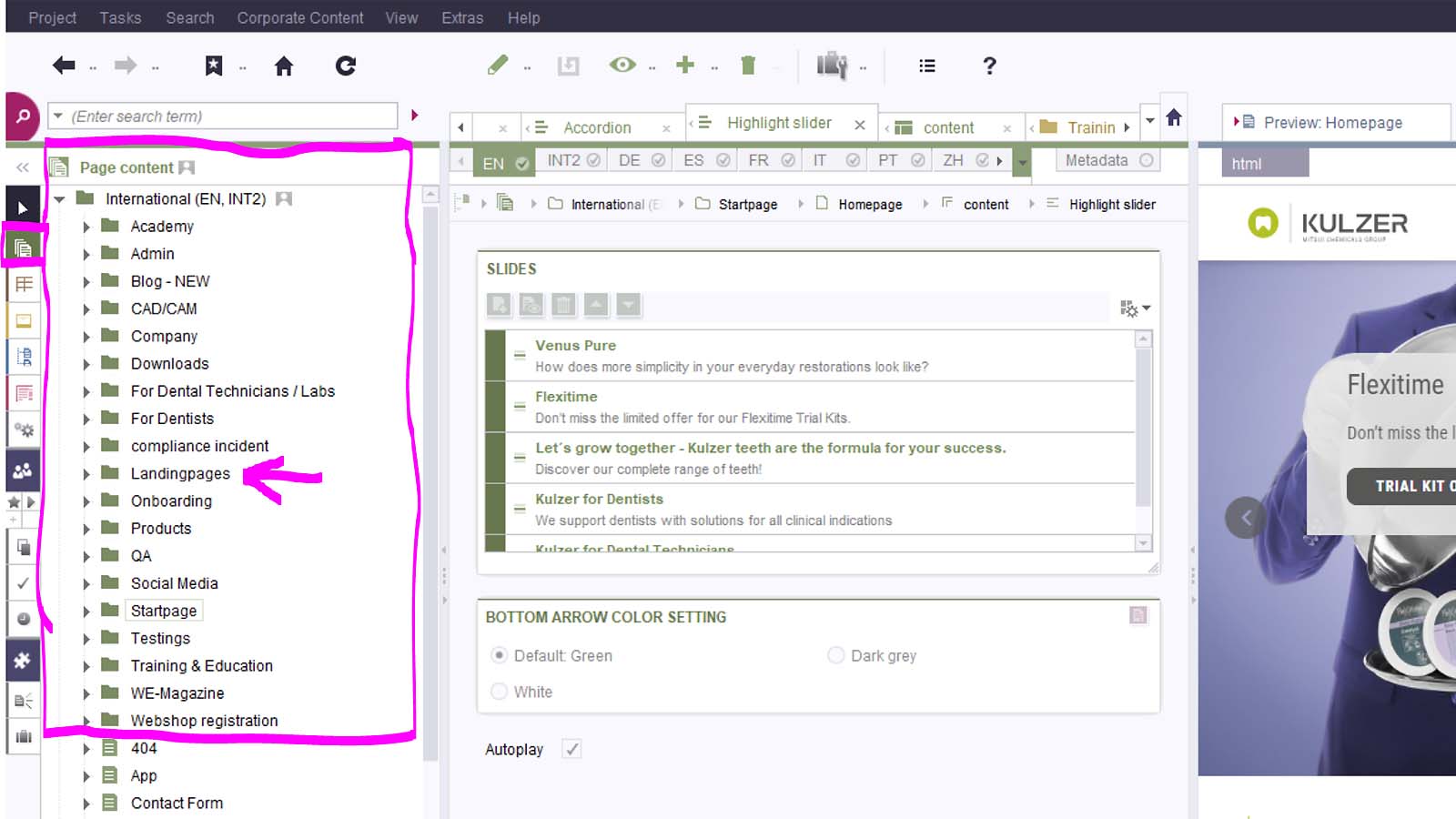This screenshot has width=1456, height=819.
Task: Expand the Landingpages folder
Action: pyautogui.click(x=86, y=474)
